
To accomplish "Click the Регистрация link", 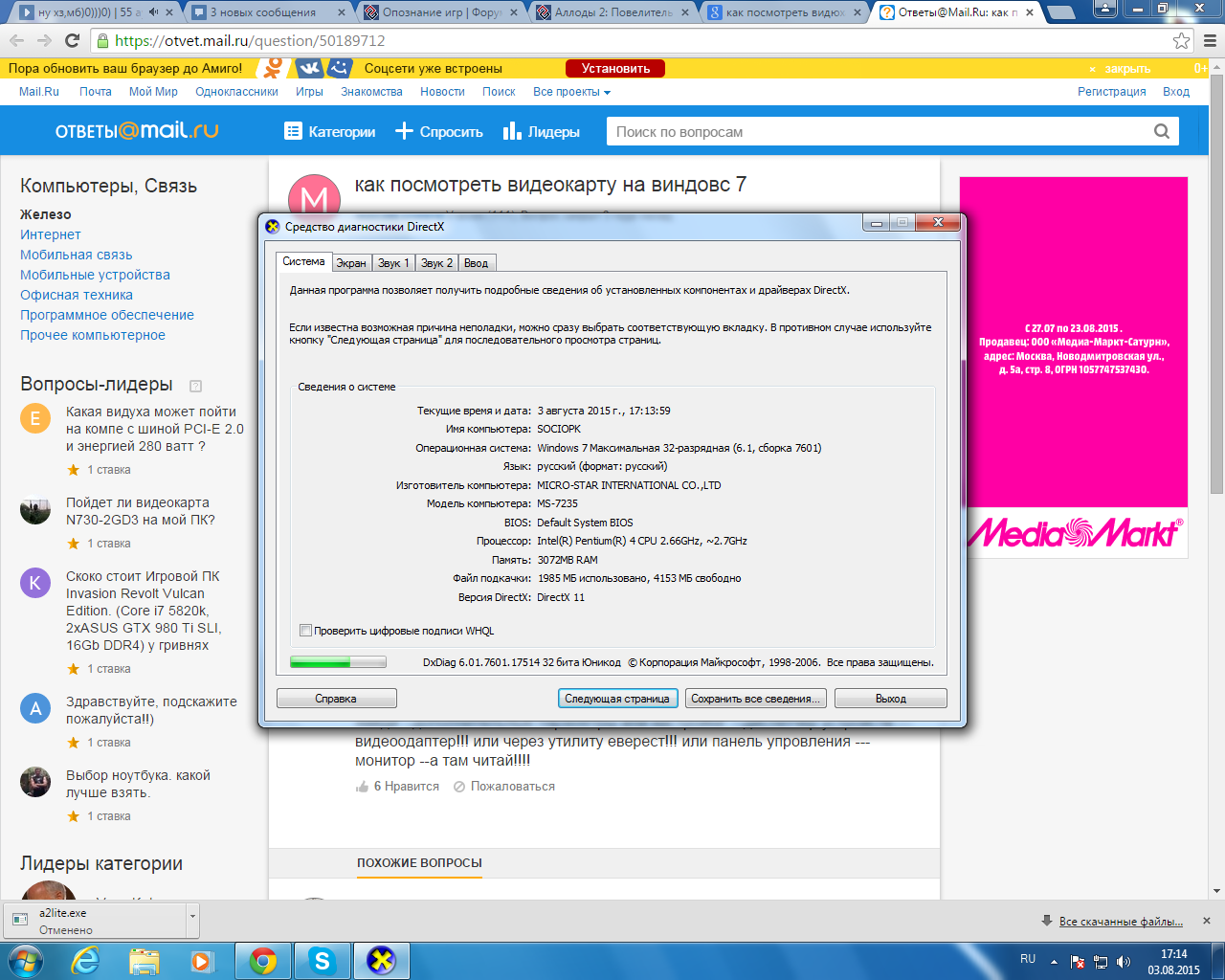I will (x=1112, y=92).
